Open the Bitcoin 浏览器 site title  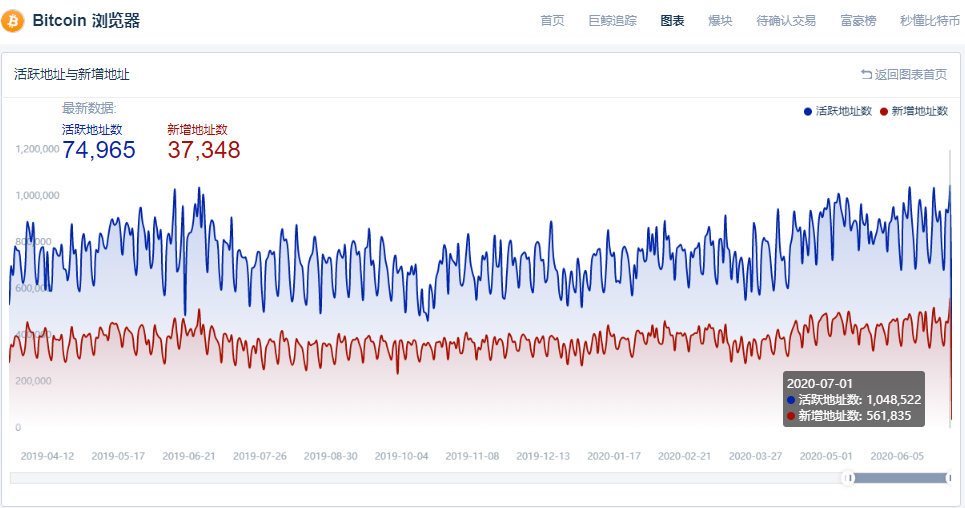point(86,21)
